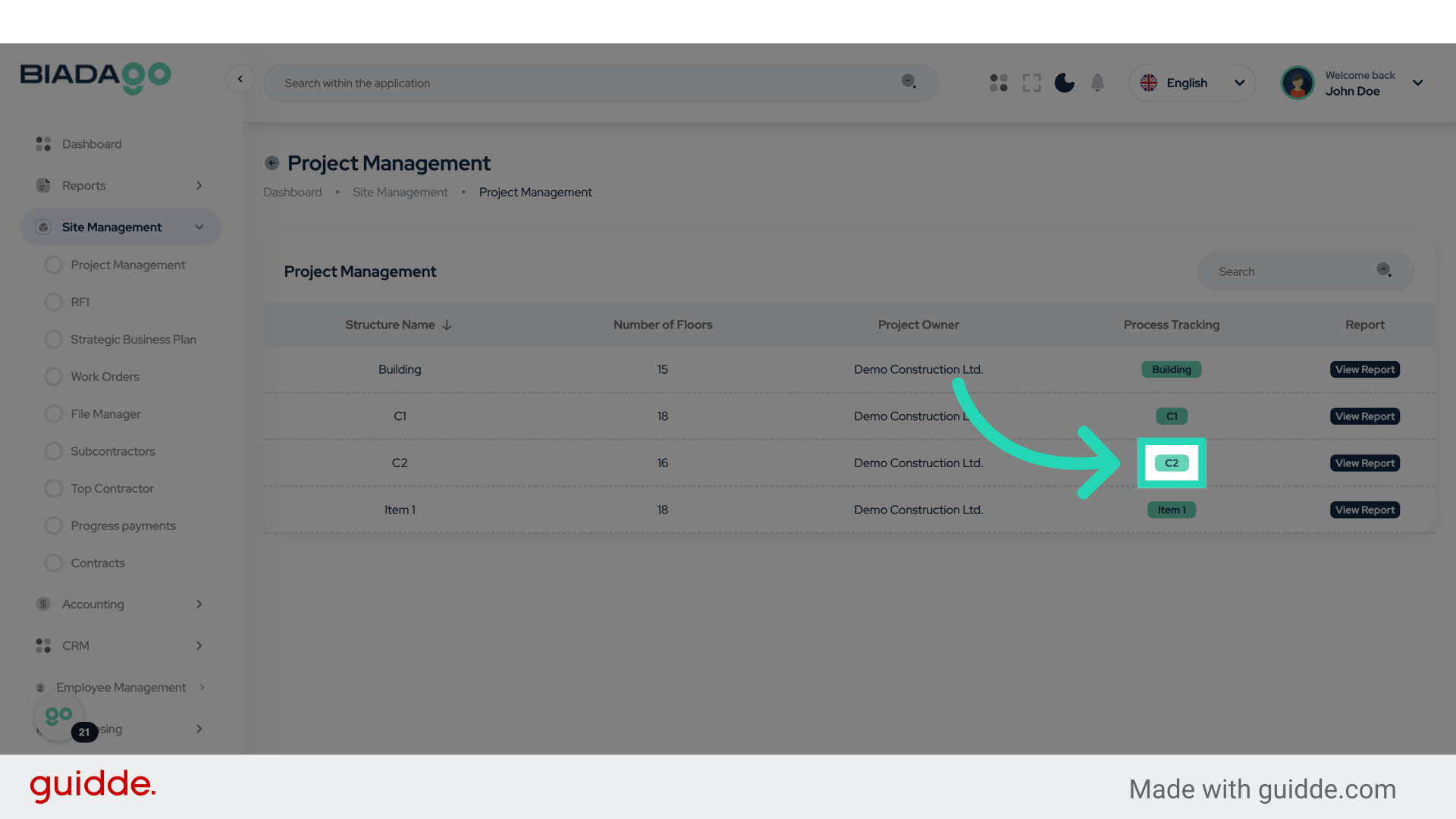Click the C2 process tracking badge

point(1171,463)
